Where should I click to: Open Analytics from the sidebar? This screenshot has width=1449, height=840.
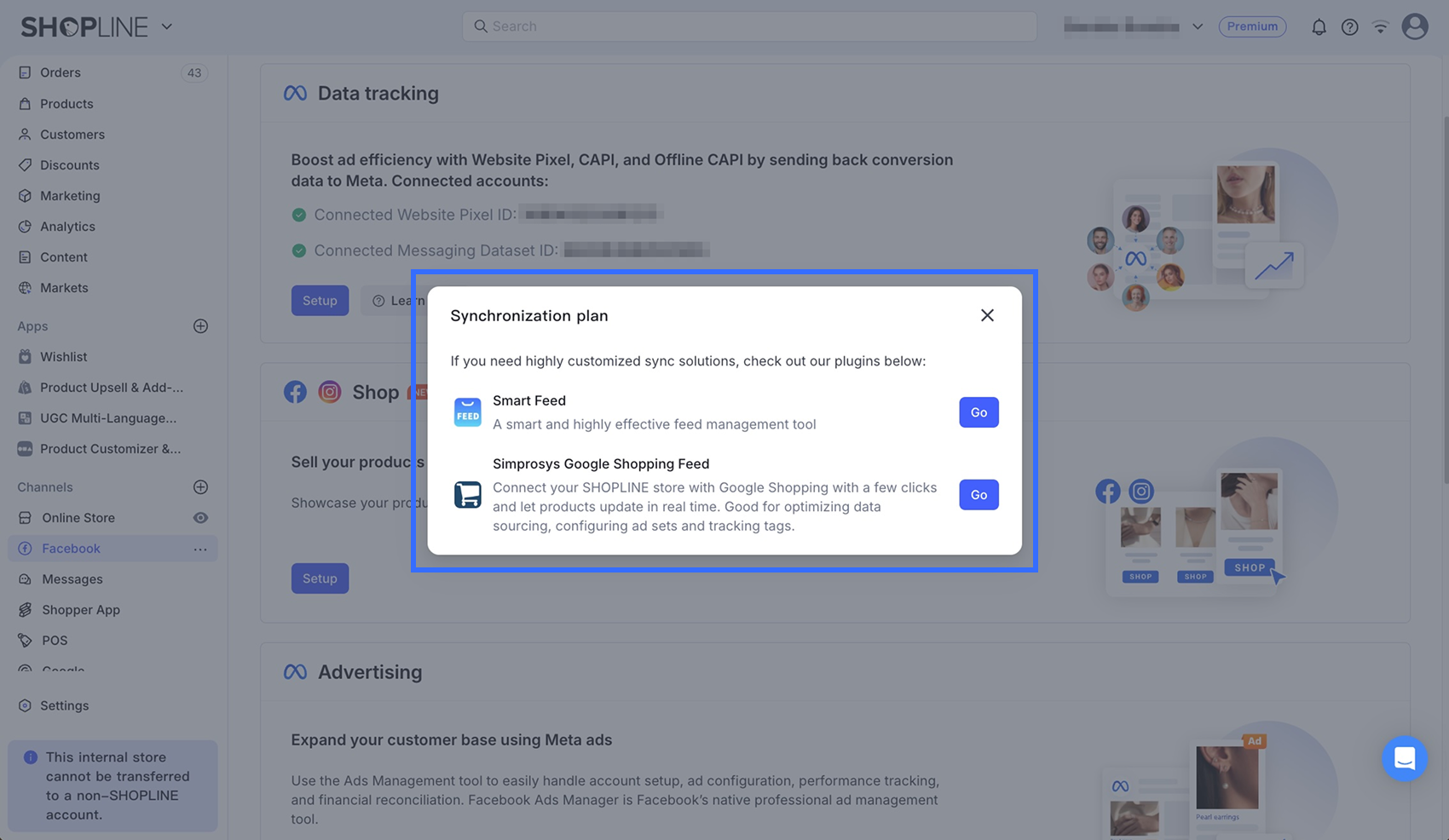point(67,226)
